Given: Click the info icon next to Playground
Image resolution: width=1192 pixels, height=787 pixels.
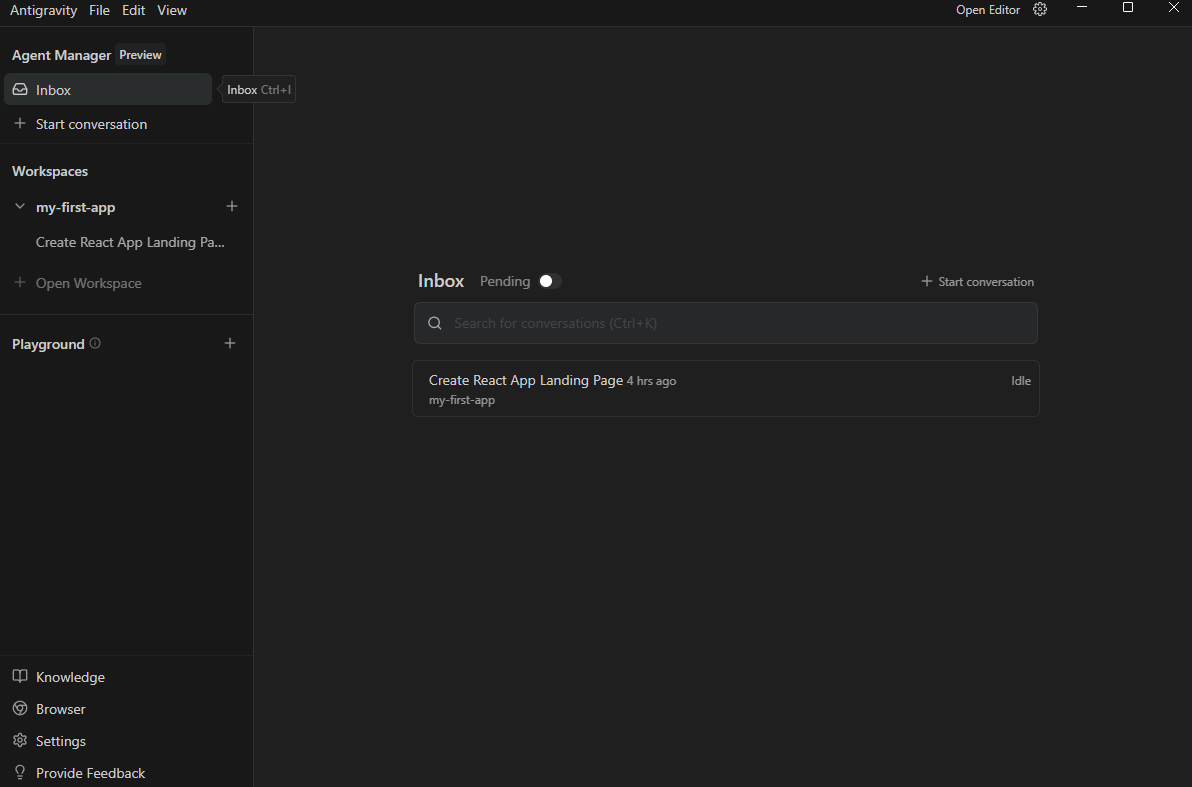Looking at the screenshot, I should point(95,343).
